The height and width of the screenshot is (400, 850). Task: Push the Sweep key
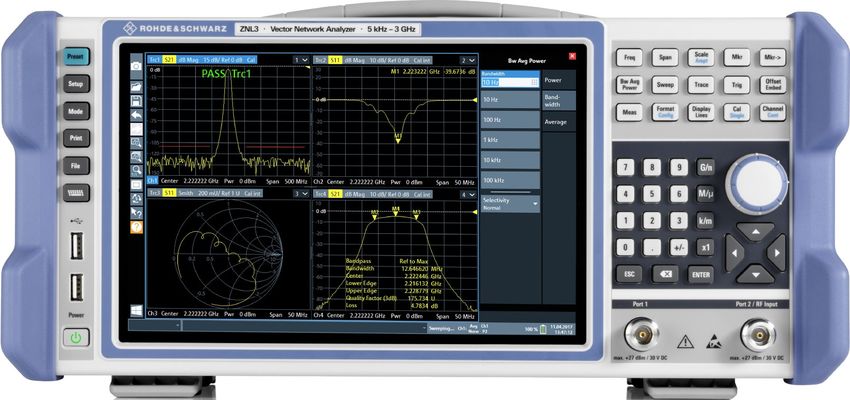point(665,85)
